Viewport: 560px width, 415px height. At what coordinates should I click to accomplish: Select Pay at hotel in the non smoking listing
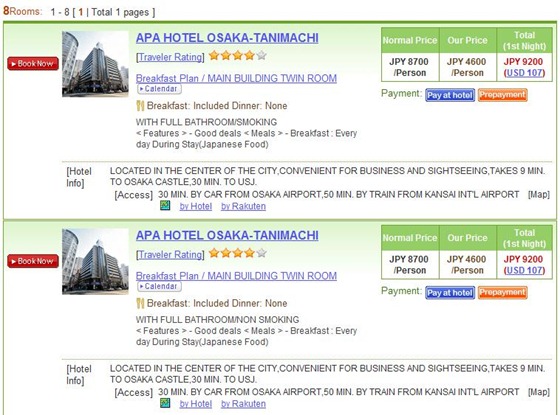click(450, 293)
